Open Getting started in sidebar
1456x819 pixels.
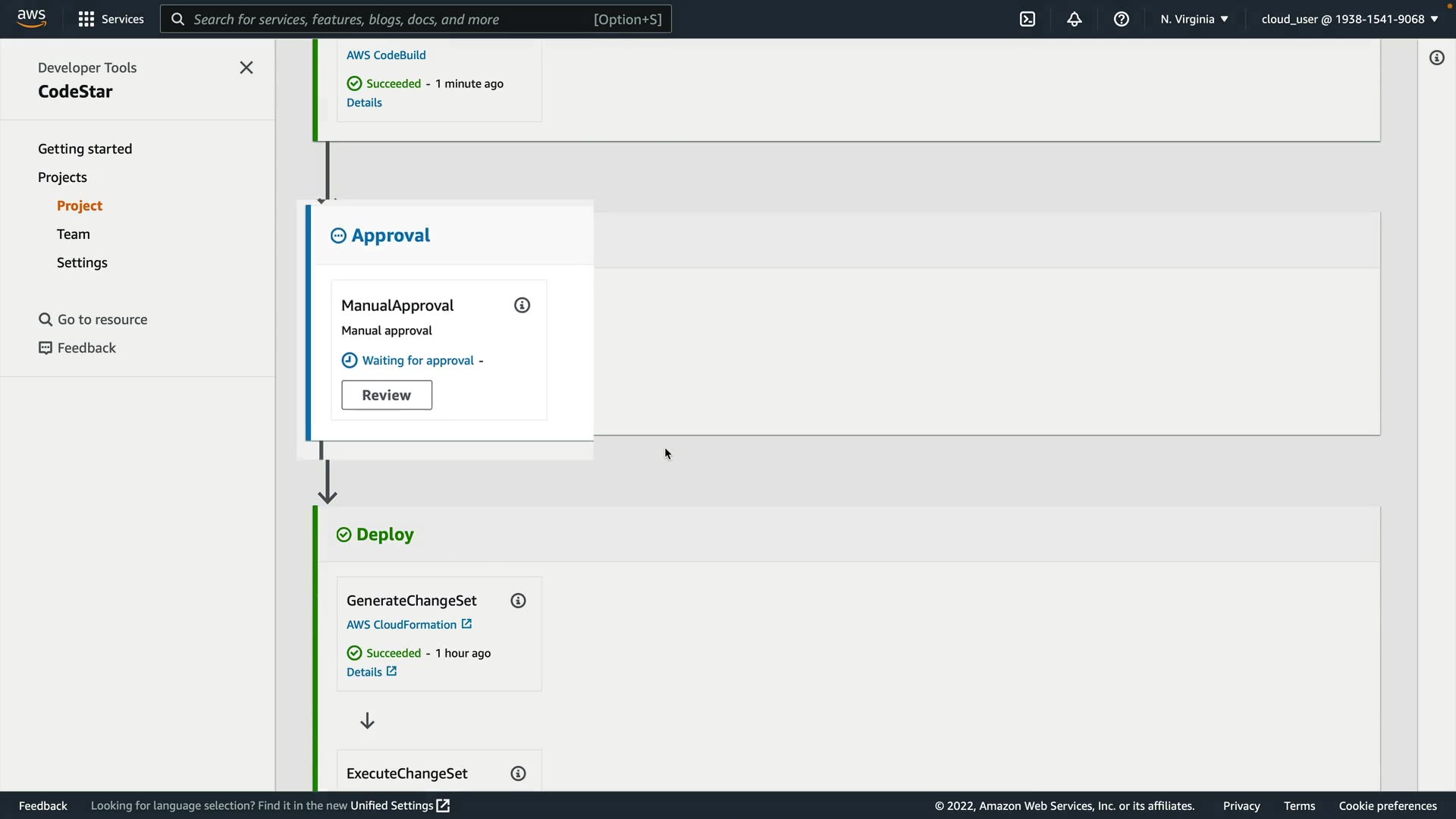pos(85,149)
